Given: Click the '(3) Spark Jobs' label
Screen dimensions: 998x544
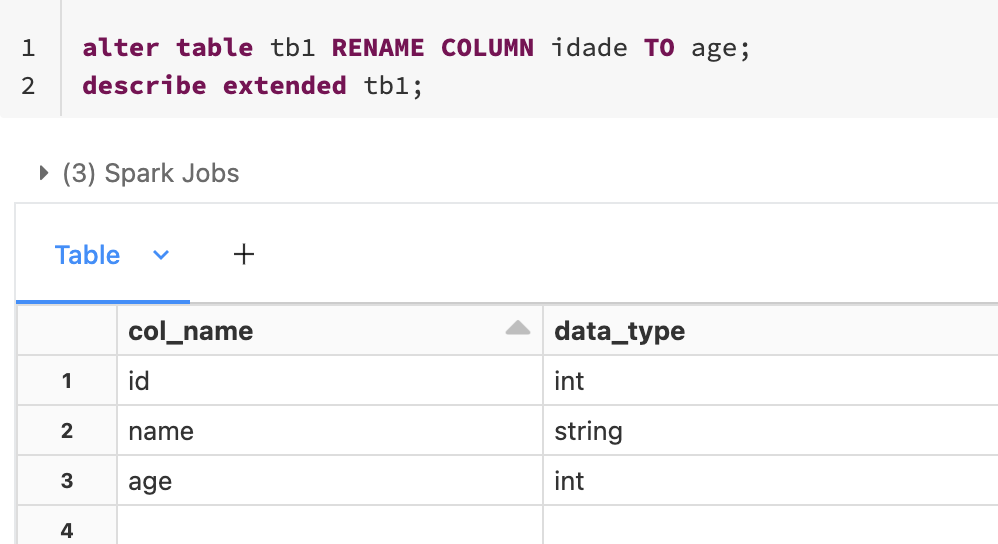Looking at the screenshot, I should 151,173.
